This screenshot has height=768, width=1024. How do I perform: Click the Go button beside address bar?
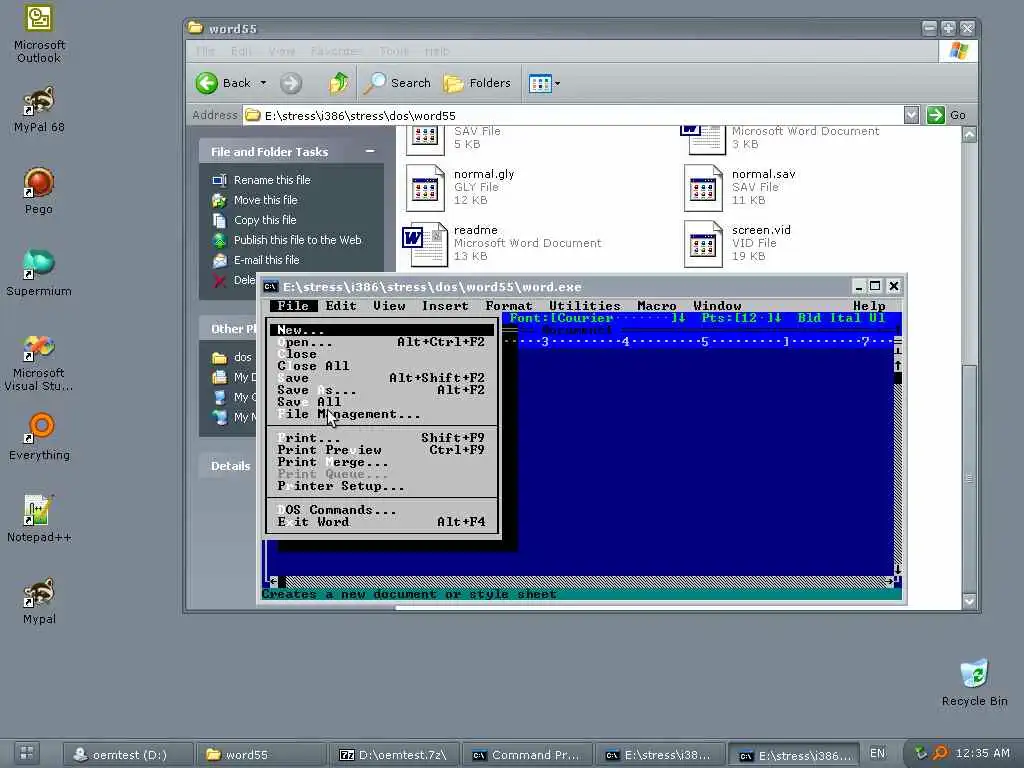946,115
